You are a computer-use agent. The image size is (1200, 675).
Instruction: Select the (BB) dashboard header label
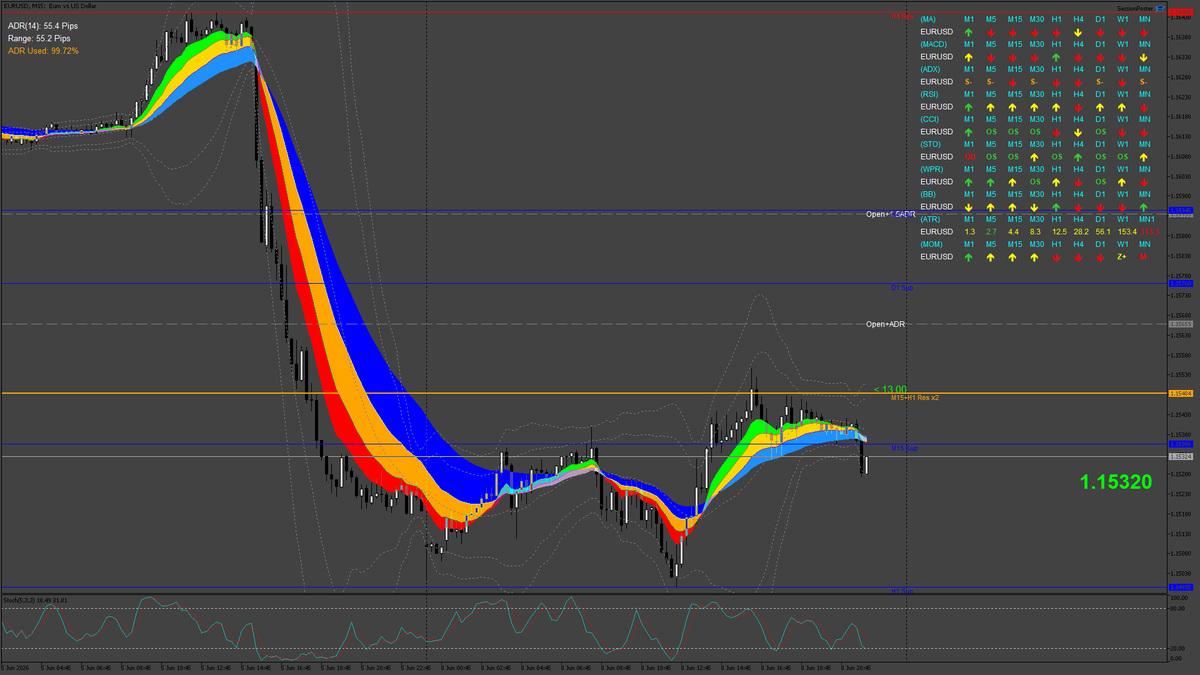click(928, 194)
